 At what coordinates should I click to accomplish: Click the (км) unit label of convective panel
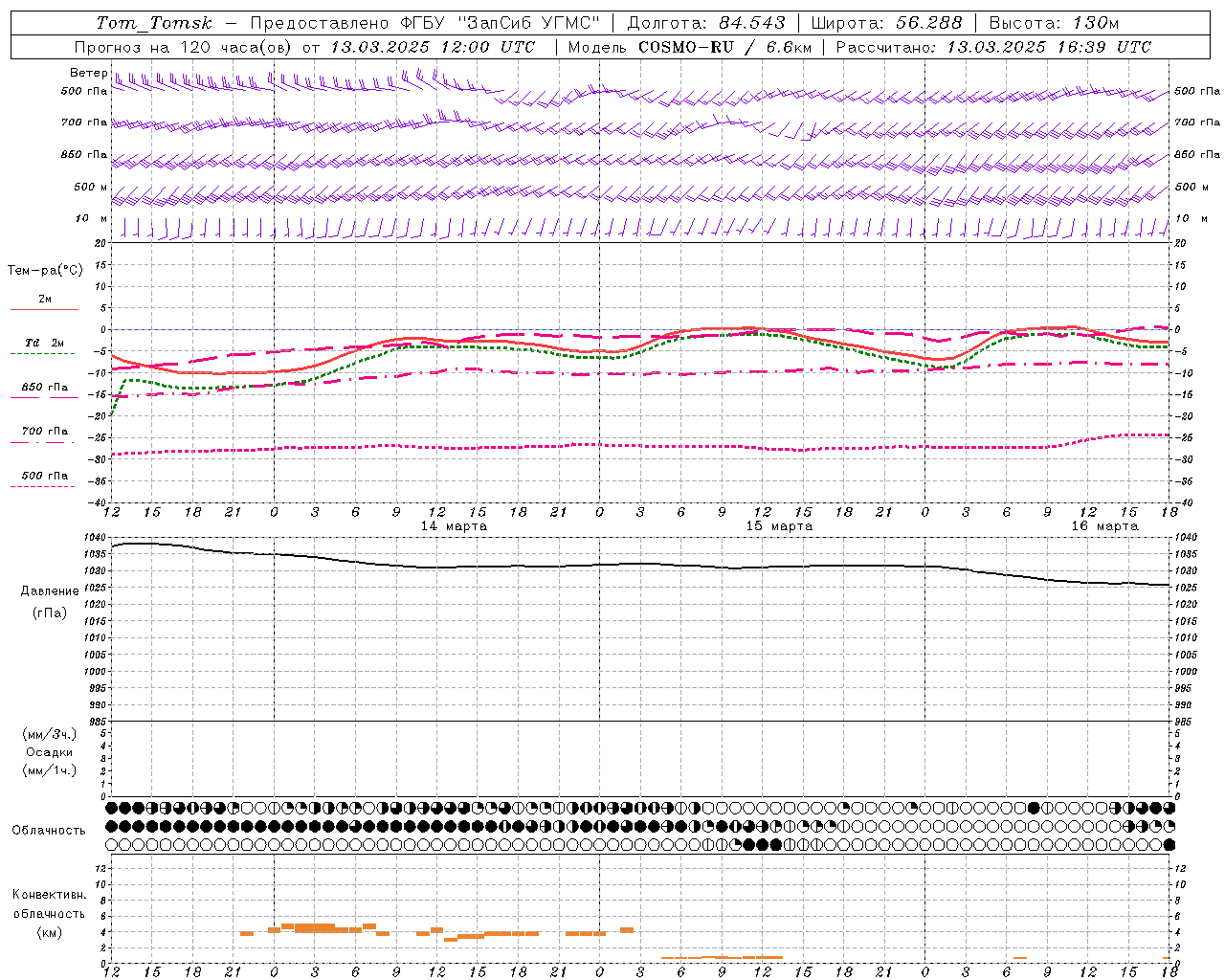50,932
